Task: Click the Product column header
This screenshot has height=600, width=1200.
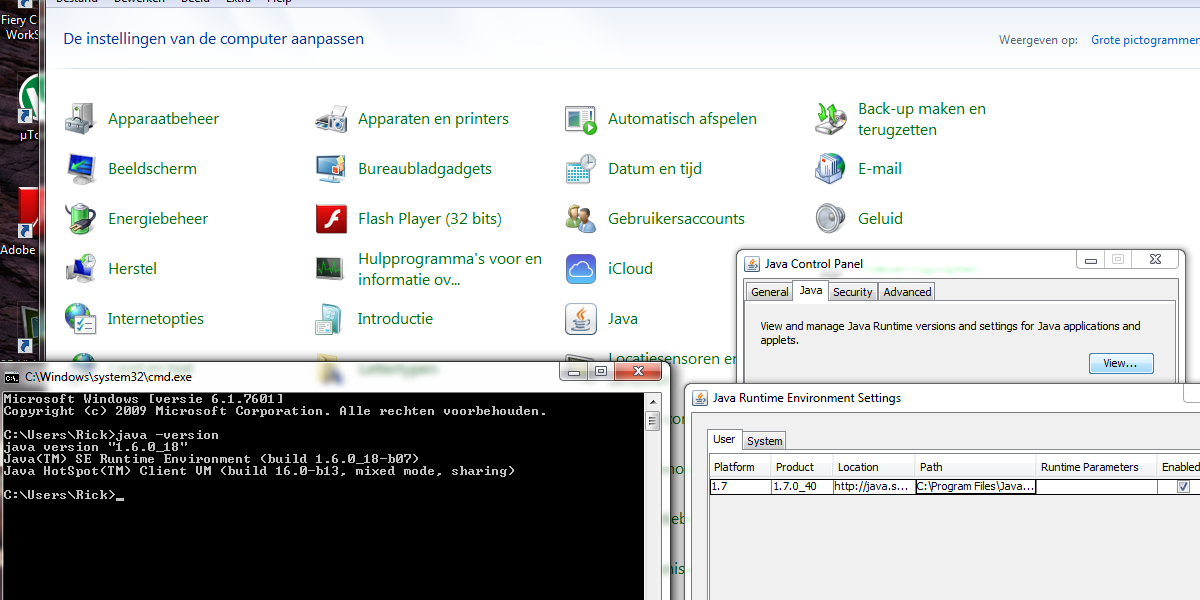Action: (x=802, y=467)
